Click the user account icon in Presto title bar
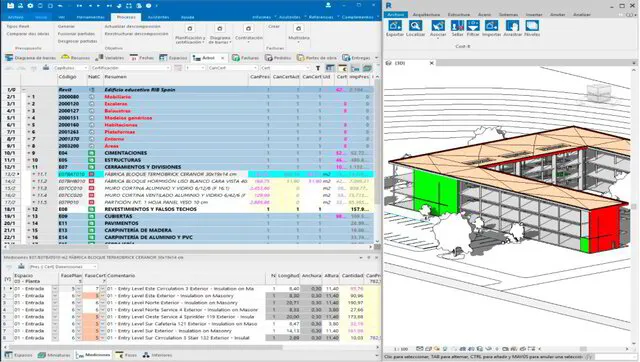Image resolution: width=640 pixels, height=362 pixels. [x=328, y=5]
